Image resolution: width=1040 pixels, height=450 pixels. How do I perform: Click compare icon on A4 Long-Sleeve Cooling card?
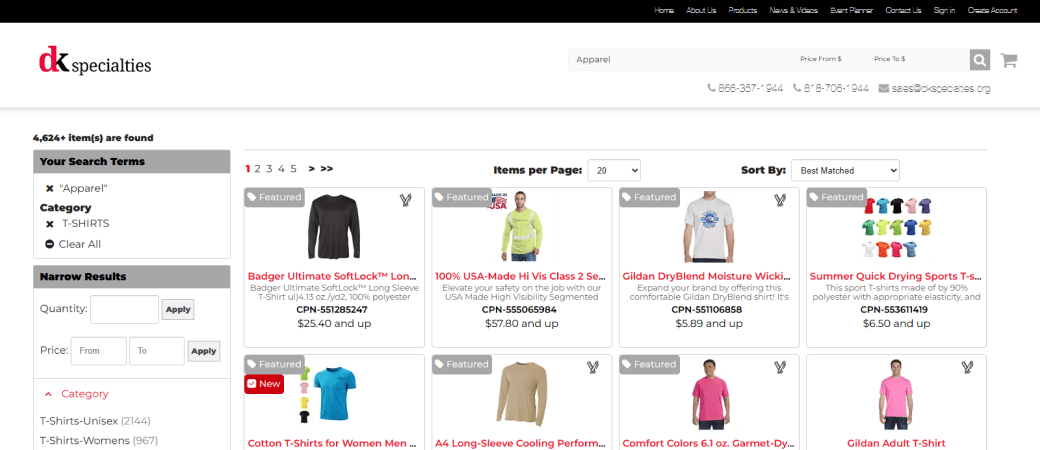coord(593,367)
